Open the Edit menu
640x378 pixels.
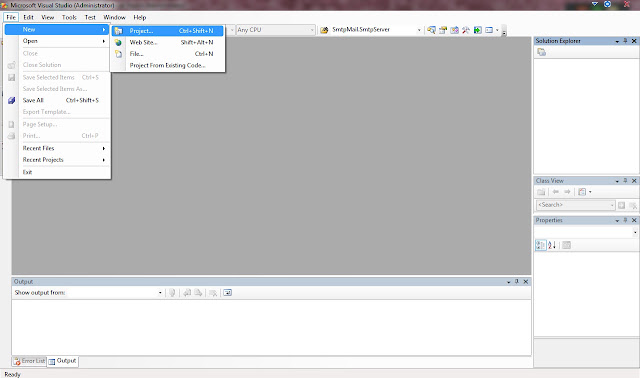click(x=29, y=18)
